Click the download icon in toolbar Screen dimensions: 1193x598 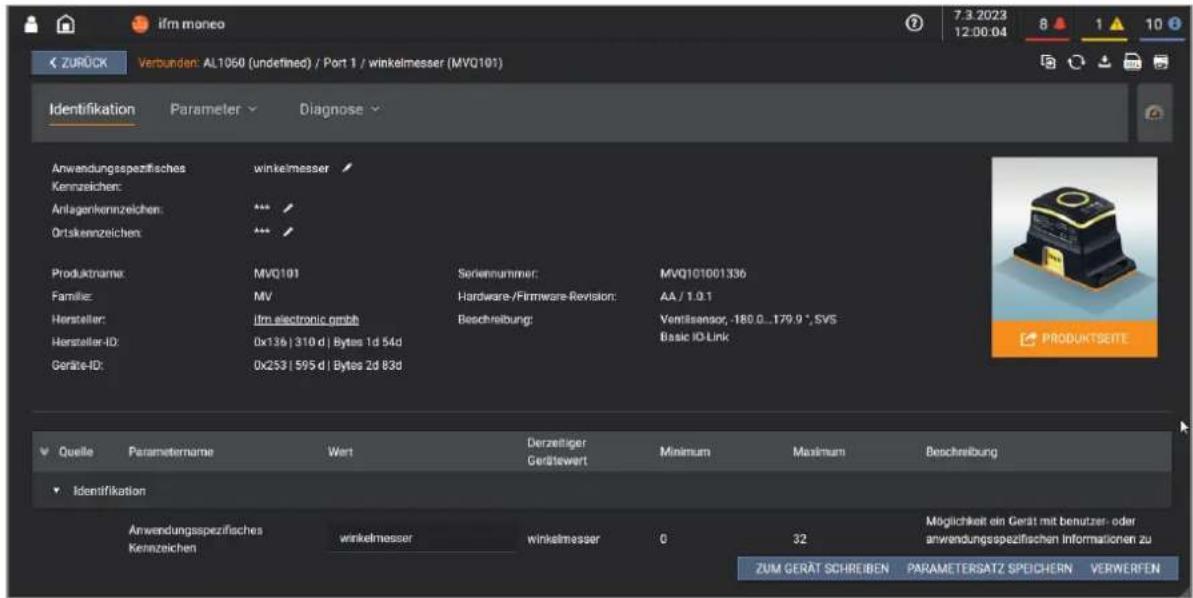1104,62
